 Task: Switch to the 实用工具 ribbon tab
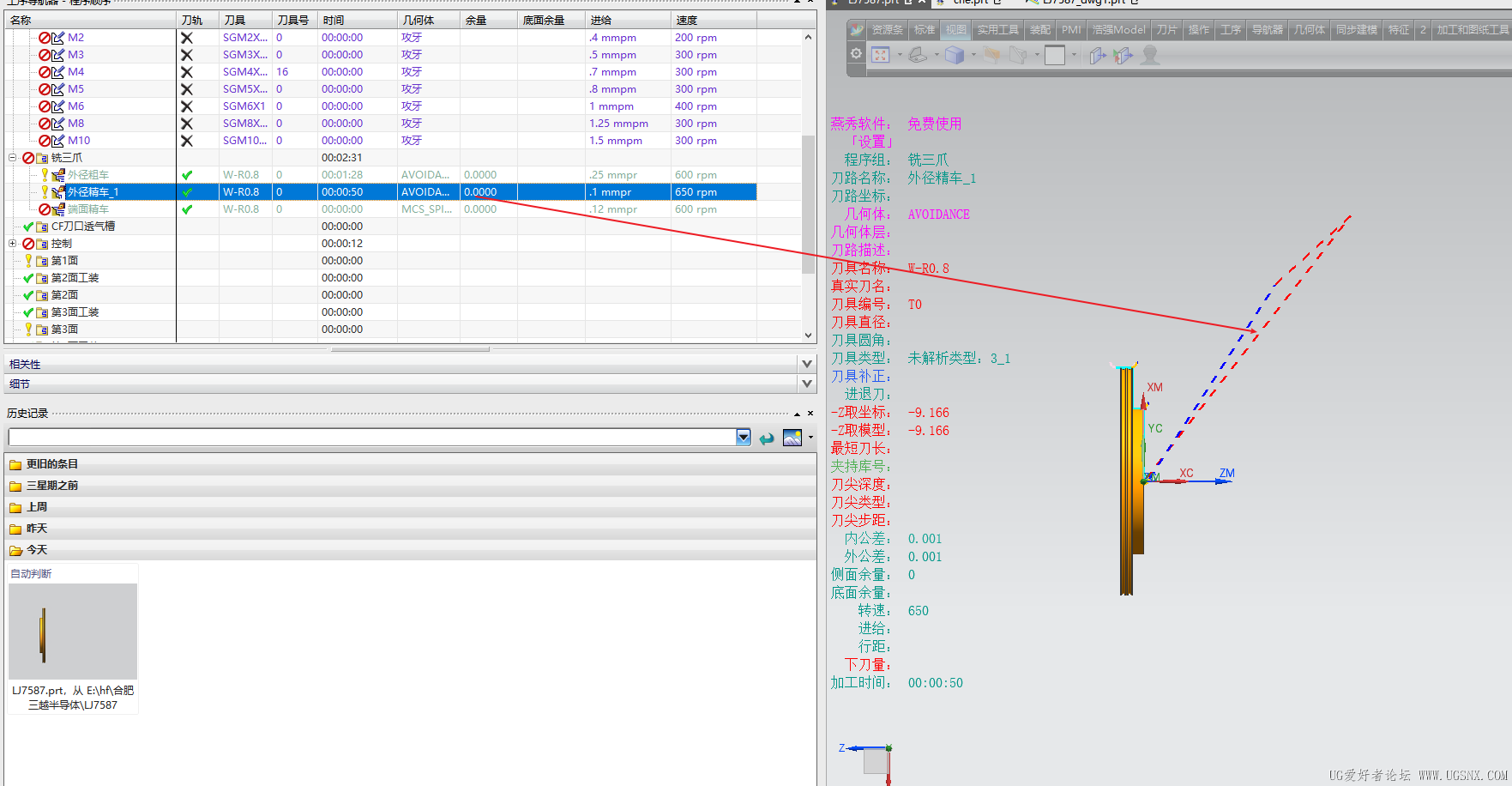click(x=998, y=29)
